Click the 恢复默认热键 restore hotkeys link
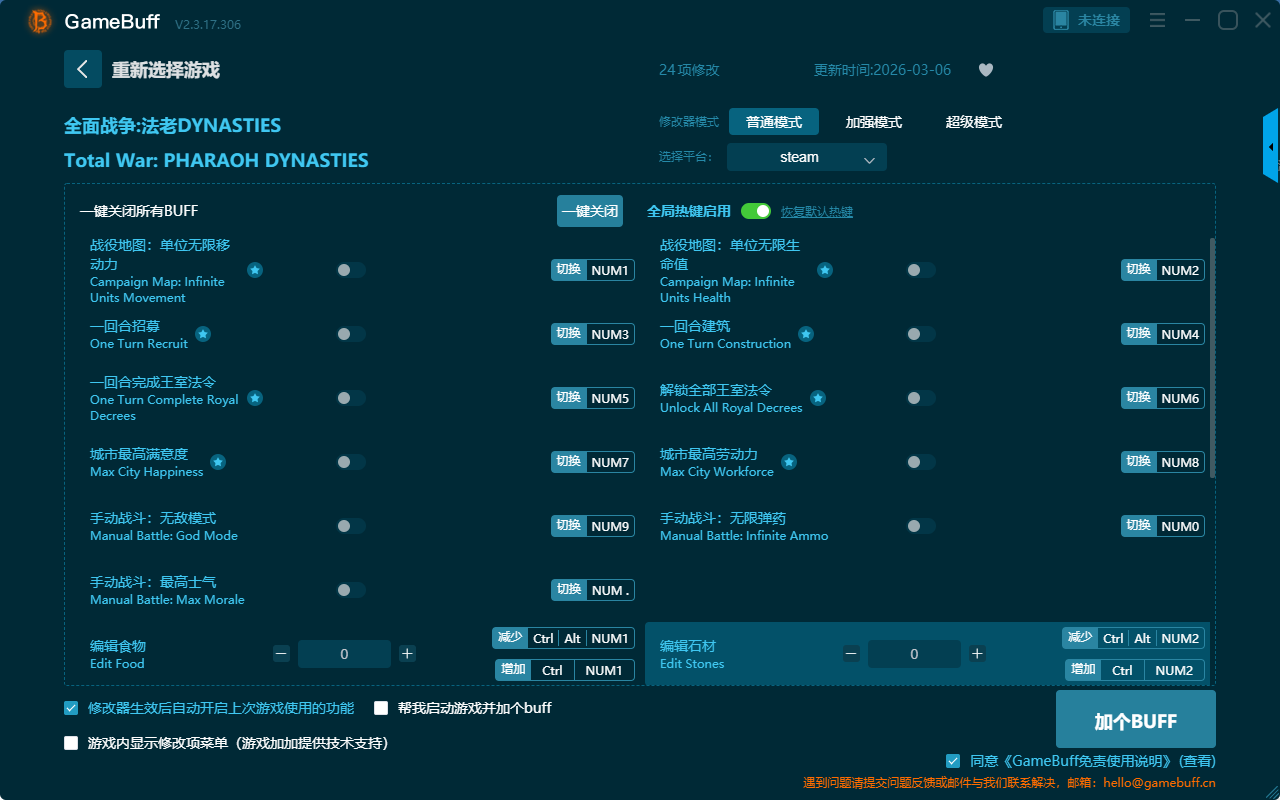1280x800 pixels. [x=816, y=212]
